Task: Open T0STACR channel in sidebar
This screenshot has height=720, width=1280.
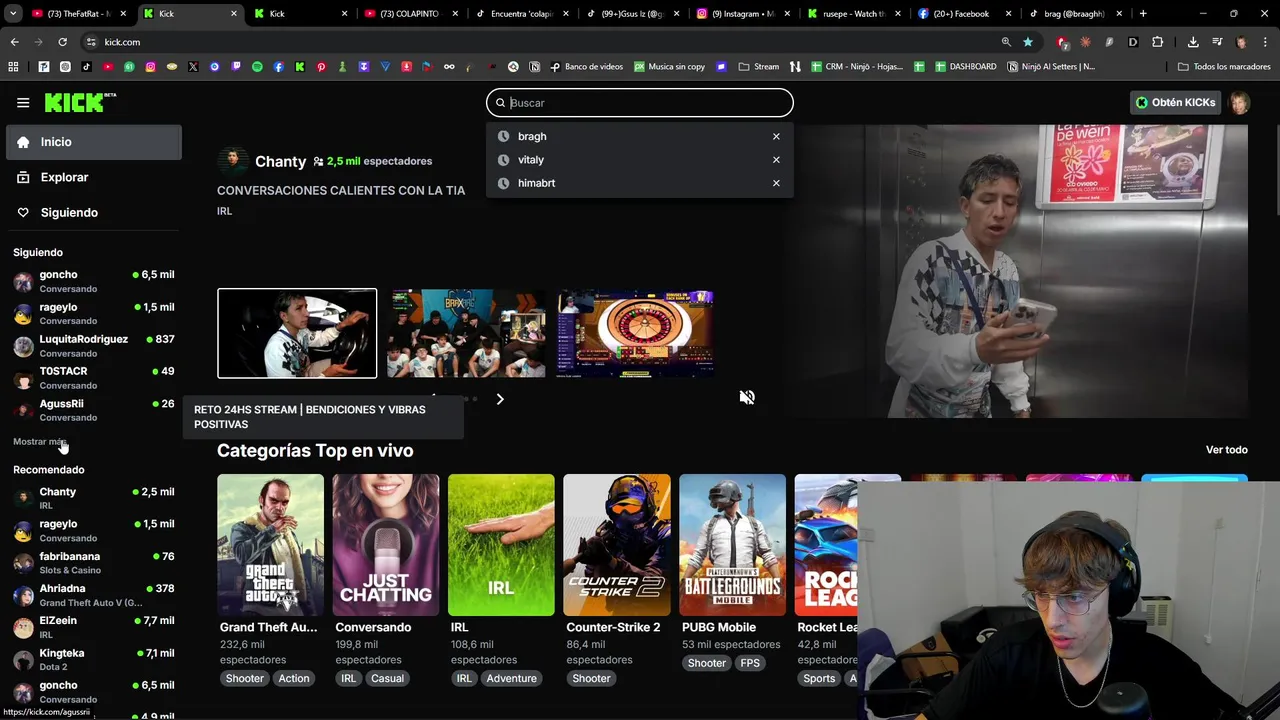Action: point(94,378)
